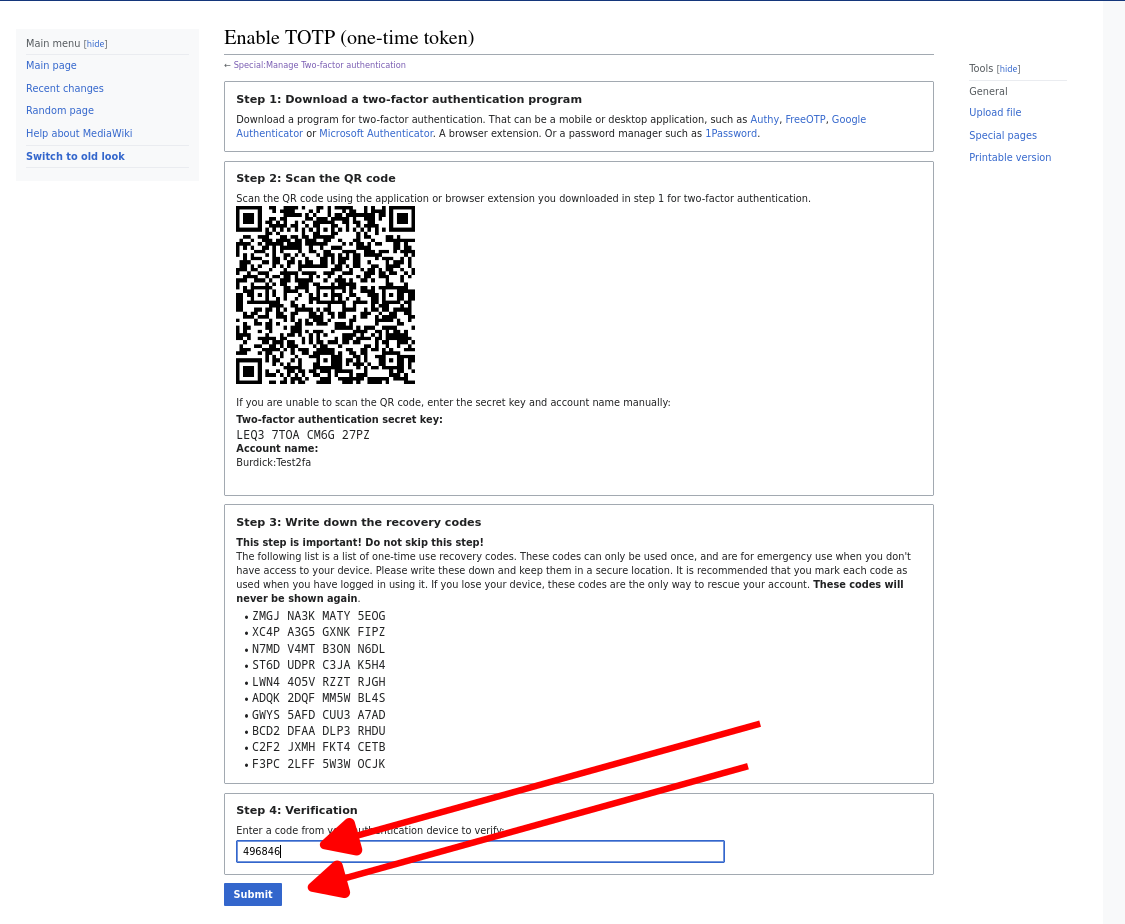
Task: Return to Special:Manage Two-factor authentication
Action: click(319, 65)
